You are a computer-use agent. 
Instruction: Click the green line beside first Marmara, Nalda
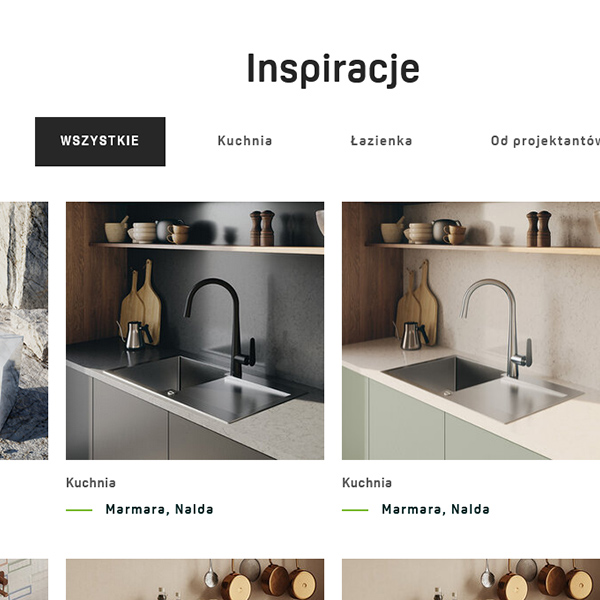click(79, 510)
